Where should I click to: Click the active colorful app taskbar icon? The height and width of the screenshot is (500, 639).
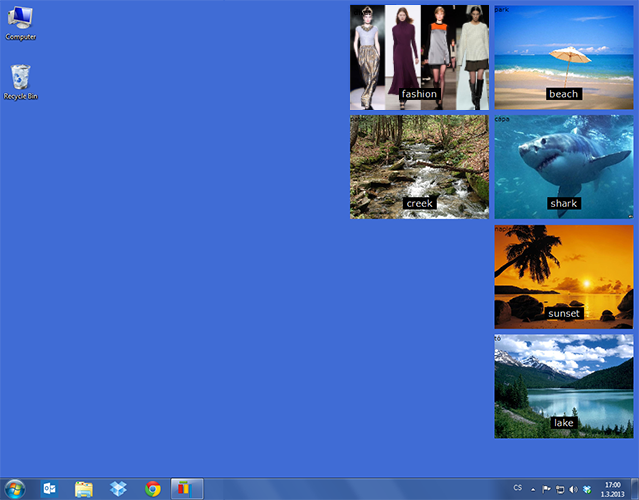[186, 489]
